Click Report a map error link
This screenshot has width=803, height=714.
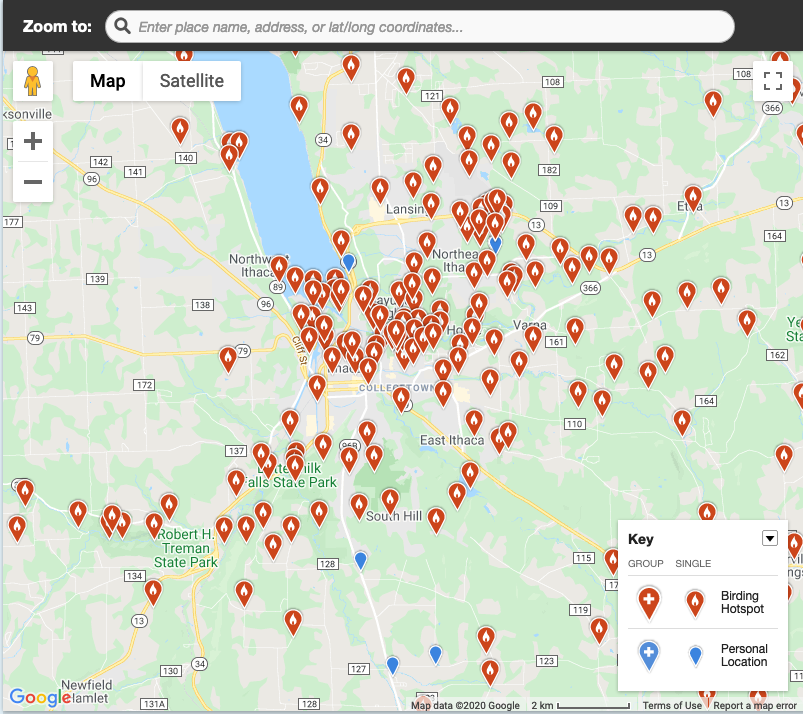[x=754, y=705]
